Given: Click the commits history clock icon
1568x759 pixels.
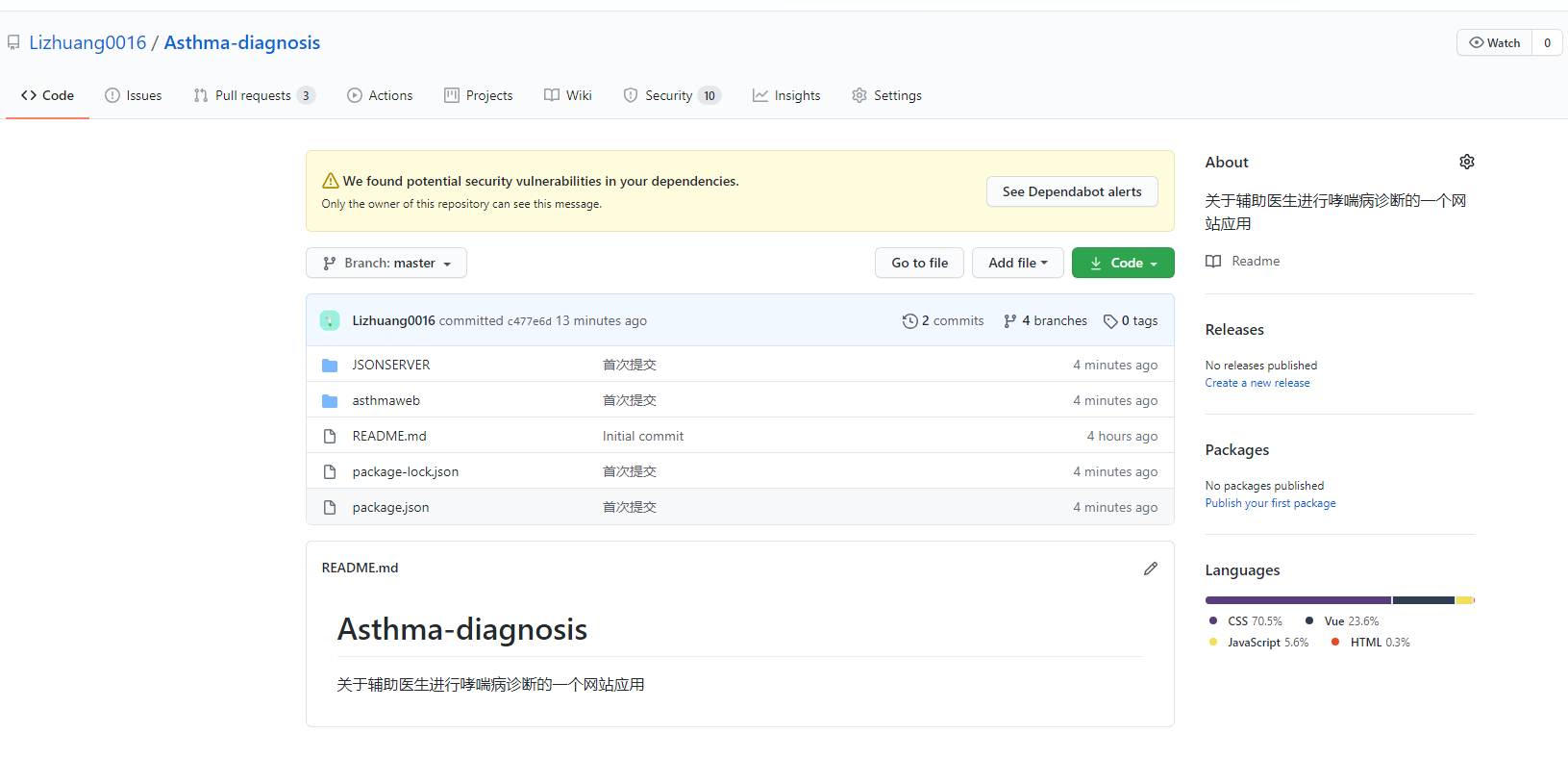Looking at the screenshot, I should 909,321.
